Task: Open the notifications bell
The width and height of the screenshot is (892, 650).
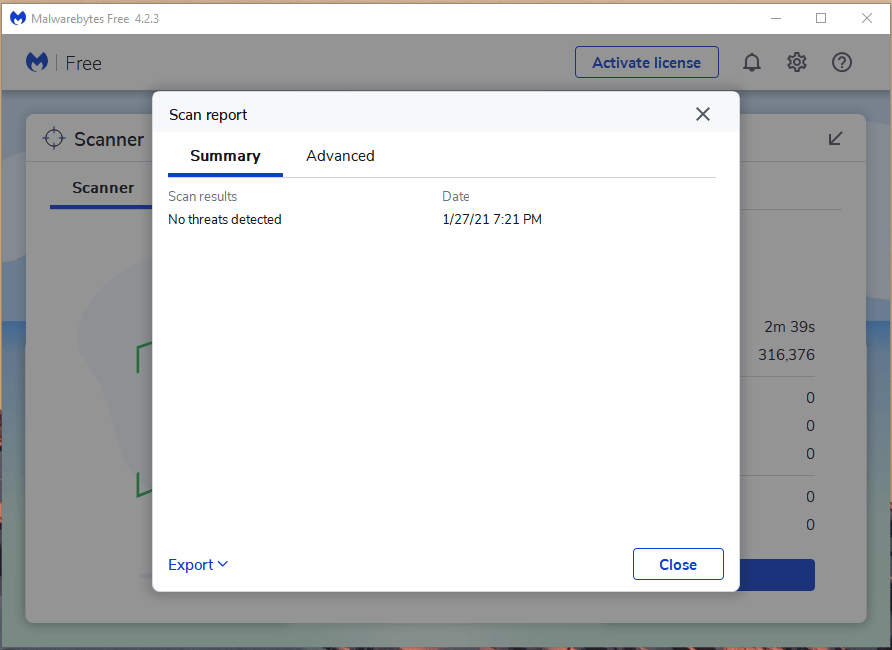Action: pos(751,62)
